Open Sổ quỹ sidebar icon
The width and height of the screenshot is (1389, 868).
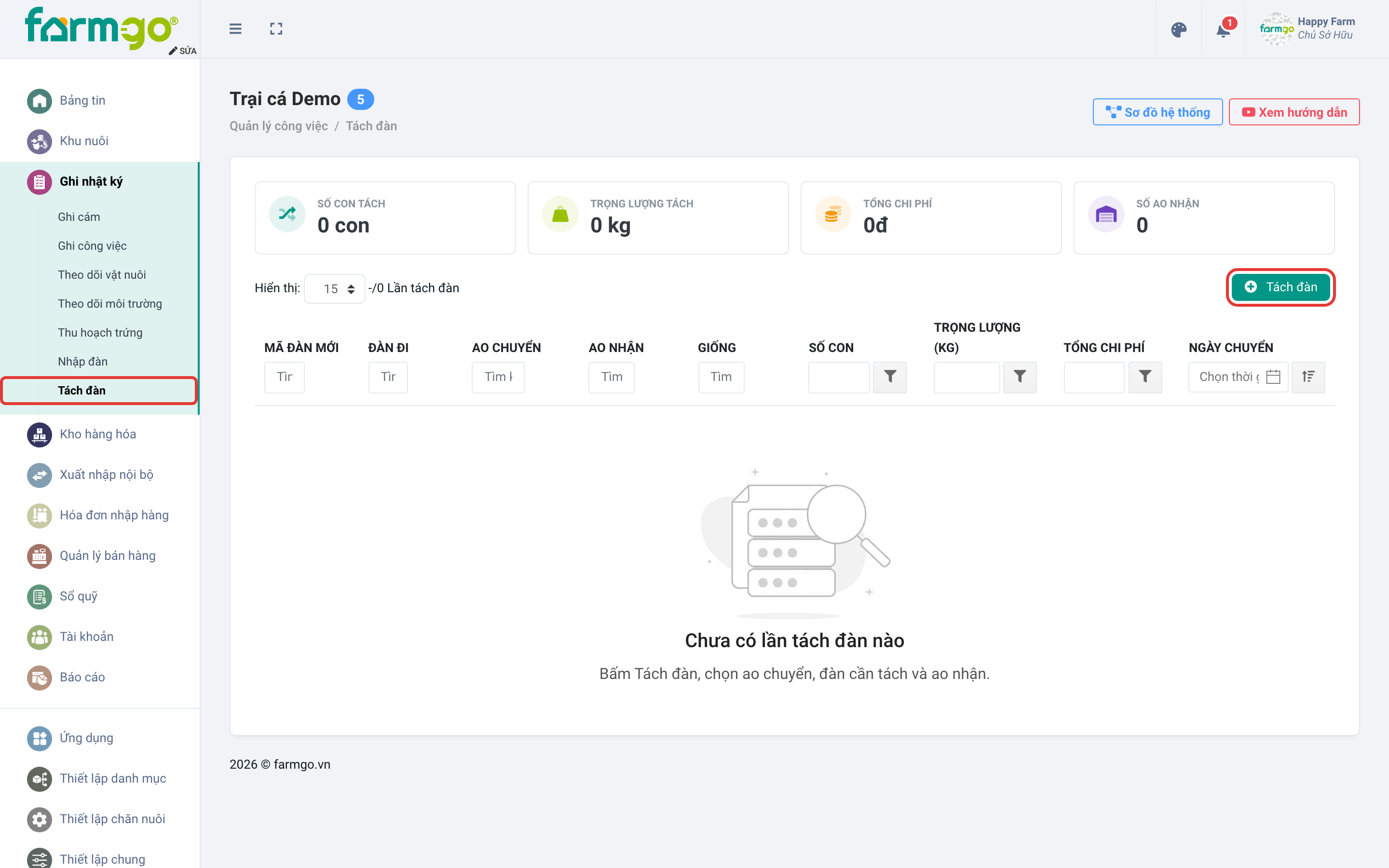(39, 597)
